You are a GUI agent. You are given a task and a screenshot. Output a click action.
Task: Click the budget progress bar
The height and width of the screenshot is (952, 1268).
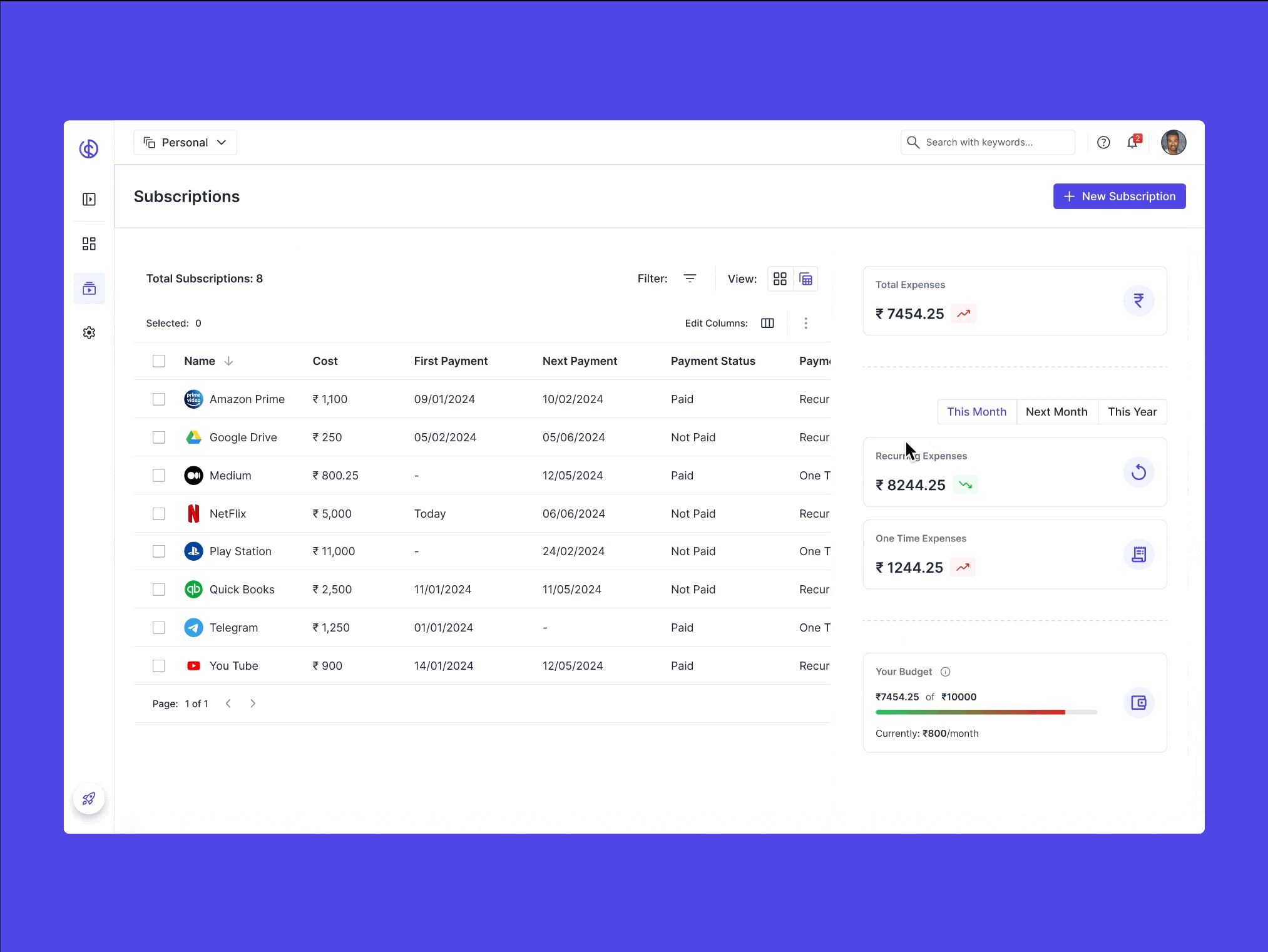pyautogui.click(x=986, y=712)
